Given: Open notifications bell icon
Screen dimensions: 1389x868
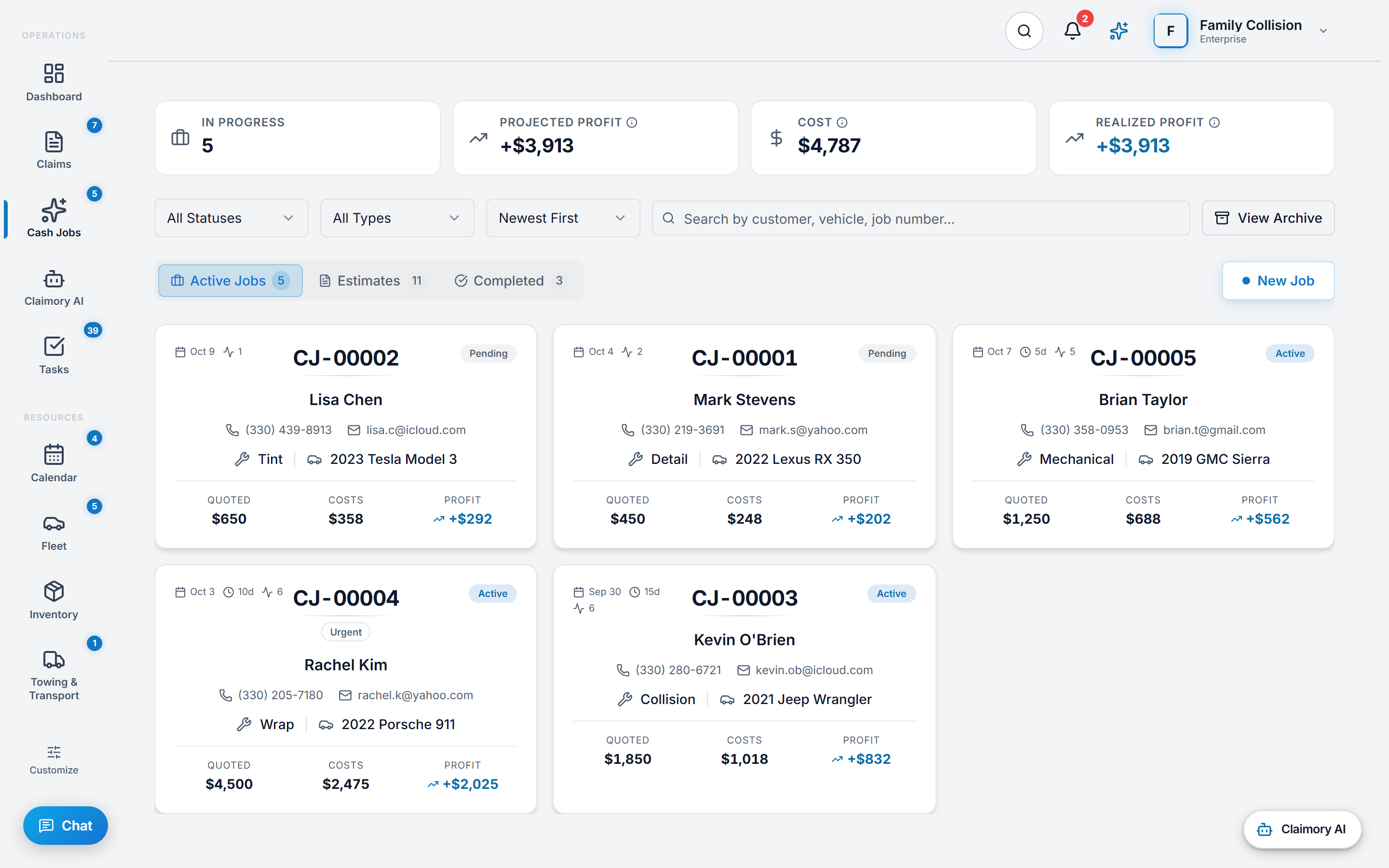Looking at the screenshot, I should coord(1072,31).
